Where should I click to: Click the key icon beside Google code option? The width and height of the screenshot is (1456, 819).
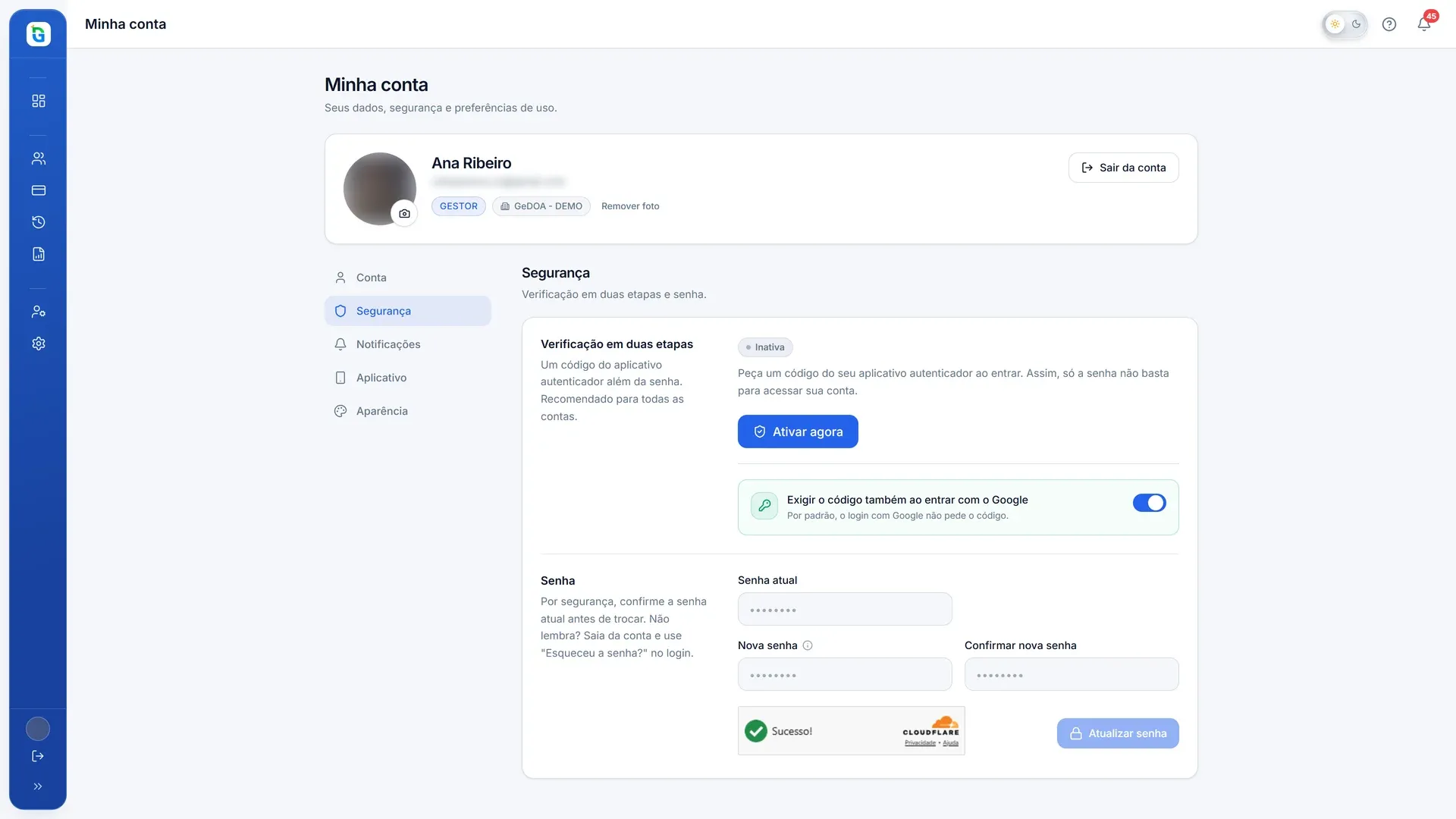pos(764,506)
